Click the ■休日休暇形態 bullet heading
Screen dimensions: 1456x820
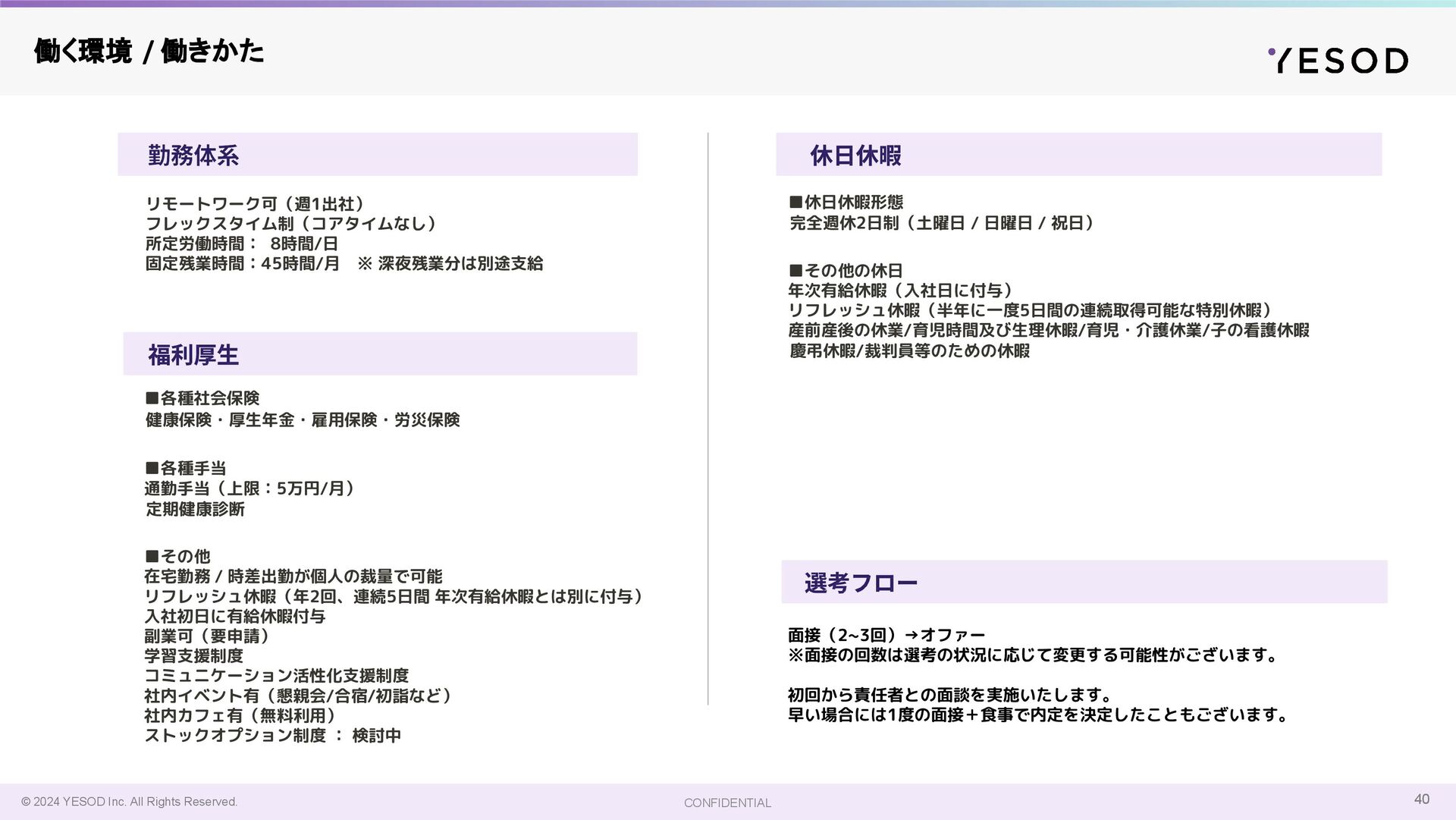[846, 202]
